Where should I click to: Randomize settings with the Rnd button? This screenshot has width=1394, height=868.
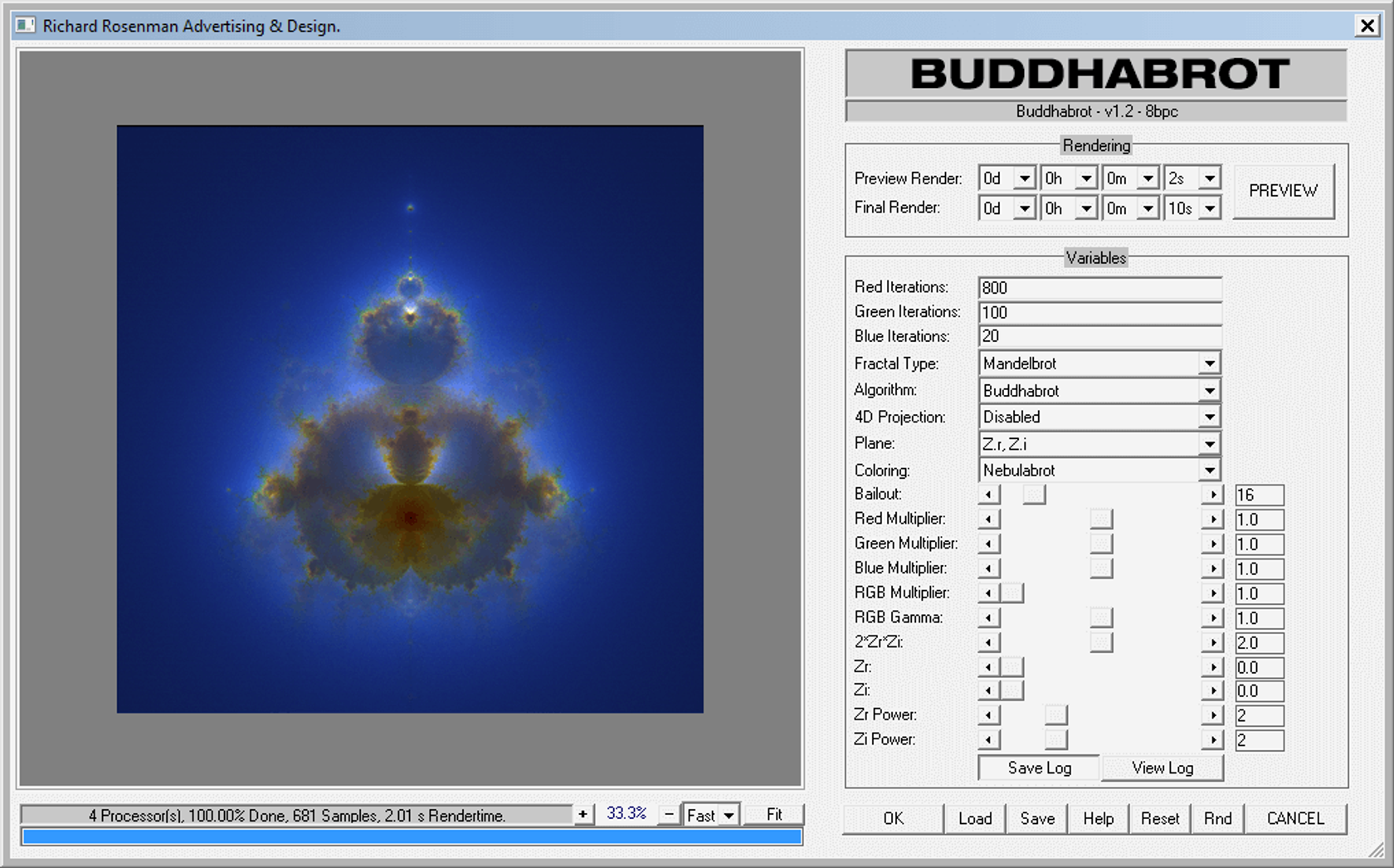tap(1217, 818)
